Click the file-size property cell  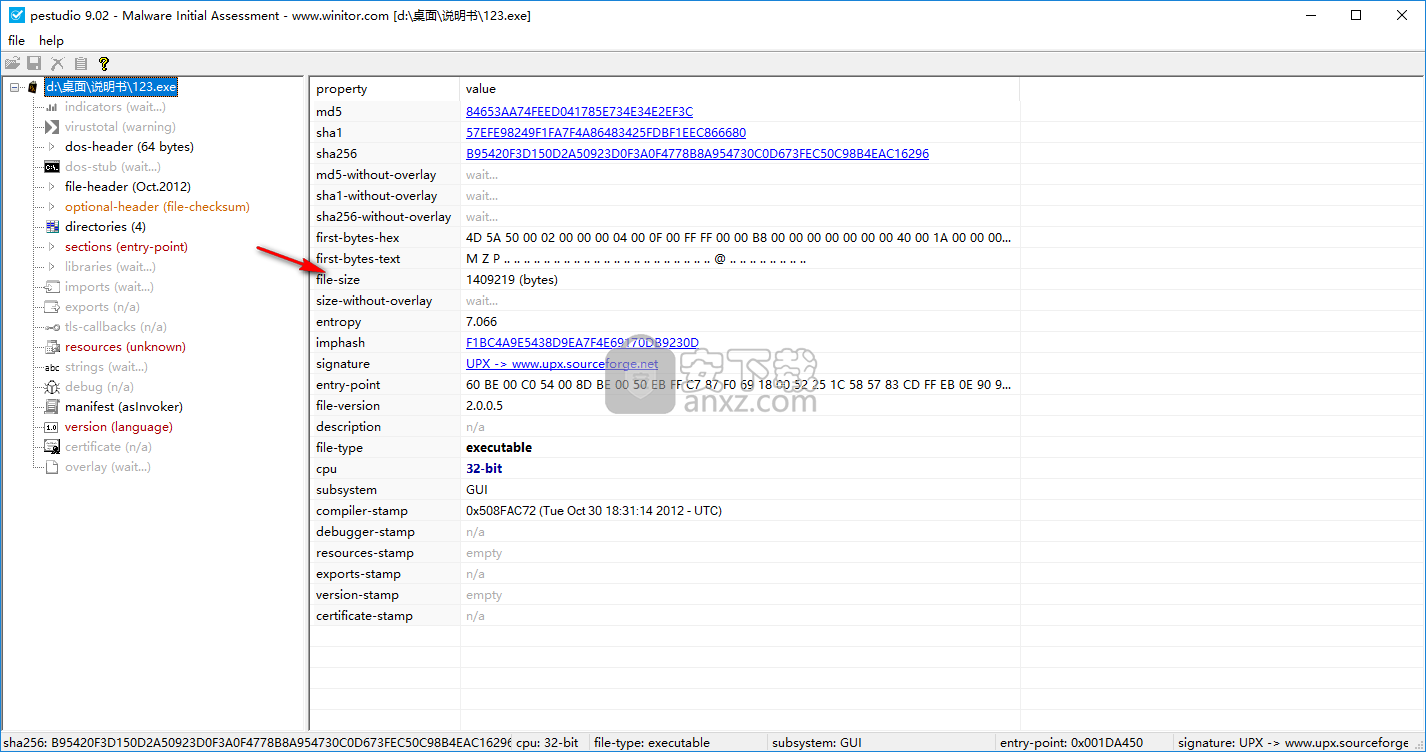(x=385, y=280)
